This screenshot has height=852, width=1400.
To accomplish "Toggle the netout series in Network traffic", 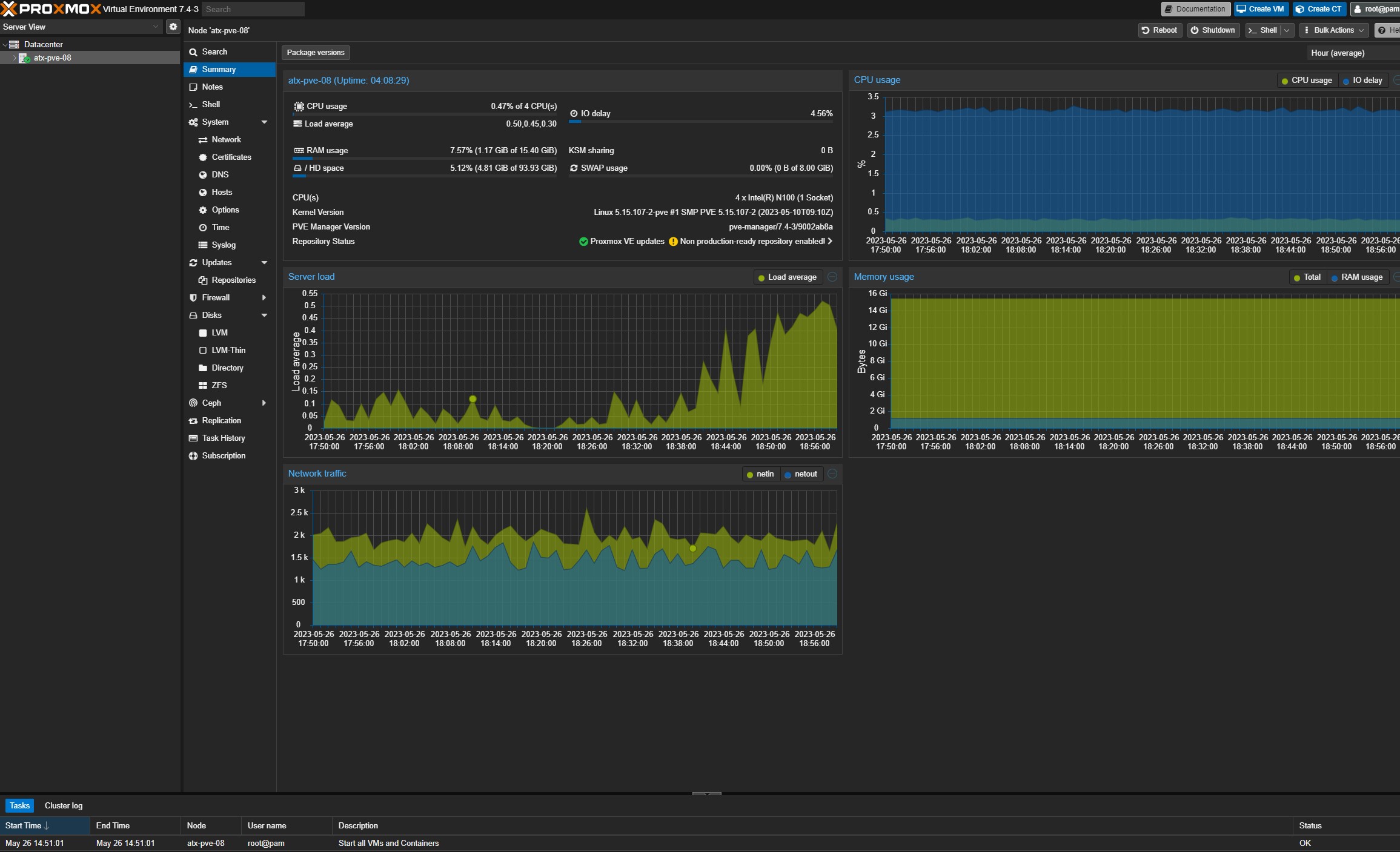I will [x=800, y=474].
